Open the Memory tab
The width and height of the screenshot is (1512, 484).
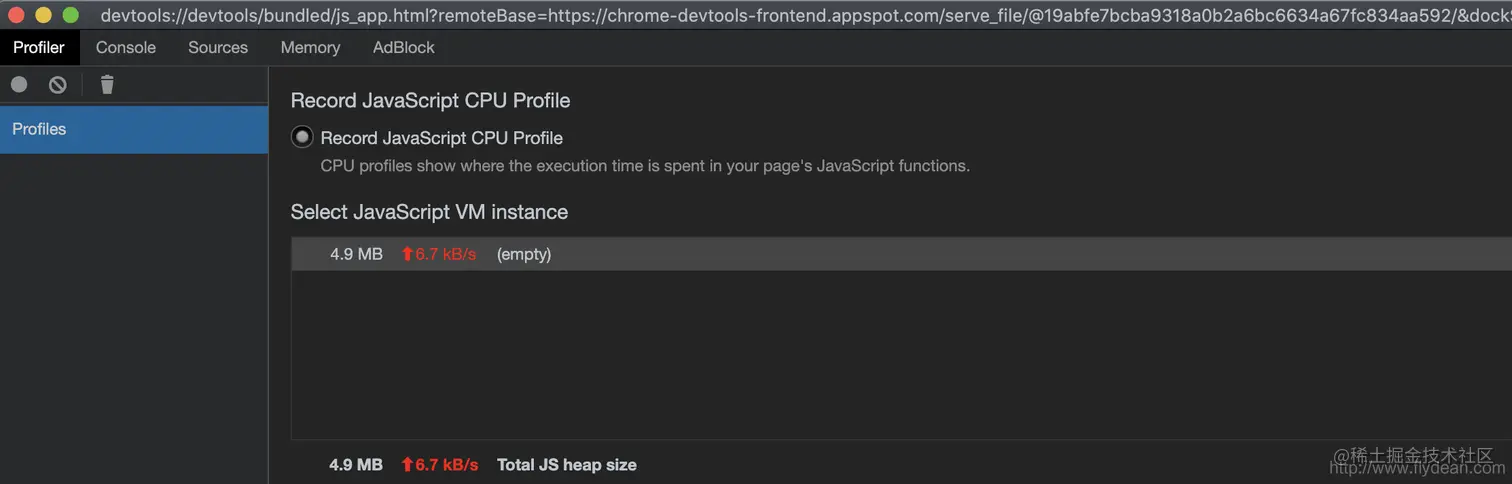coord(310,47)
